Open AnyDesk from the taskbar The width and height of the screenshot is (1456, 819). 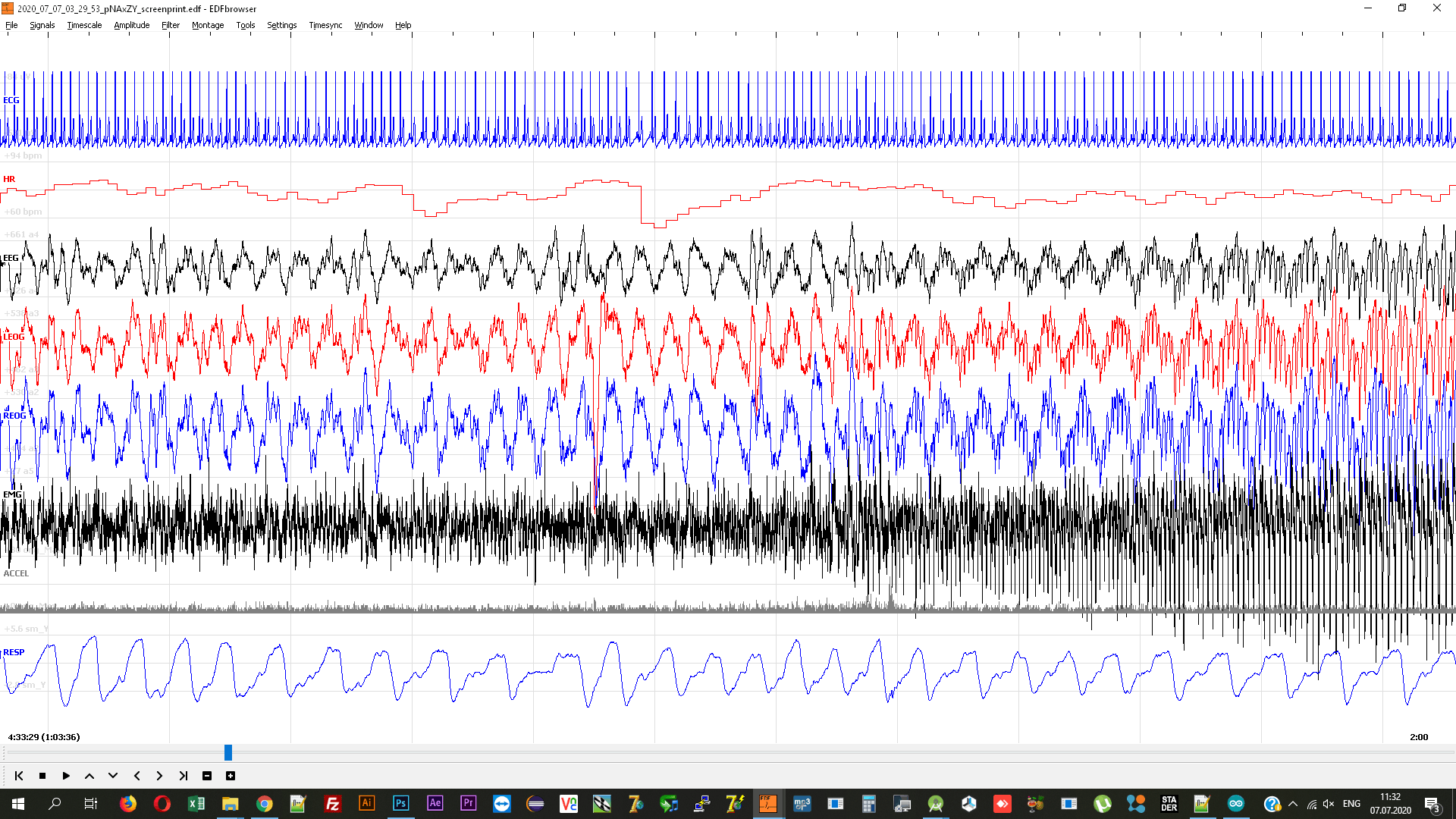1003,804
